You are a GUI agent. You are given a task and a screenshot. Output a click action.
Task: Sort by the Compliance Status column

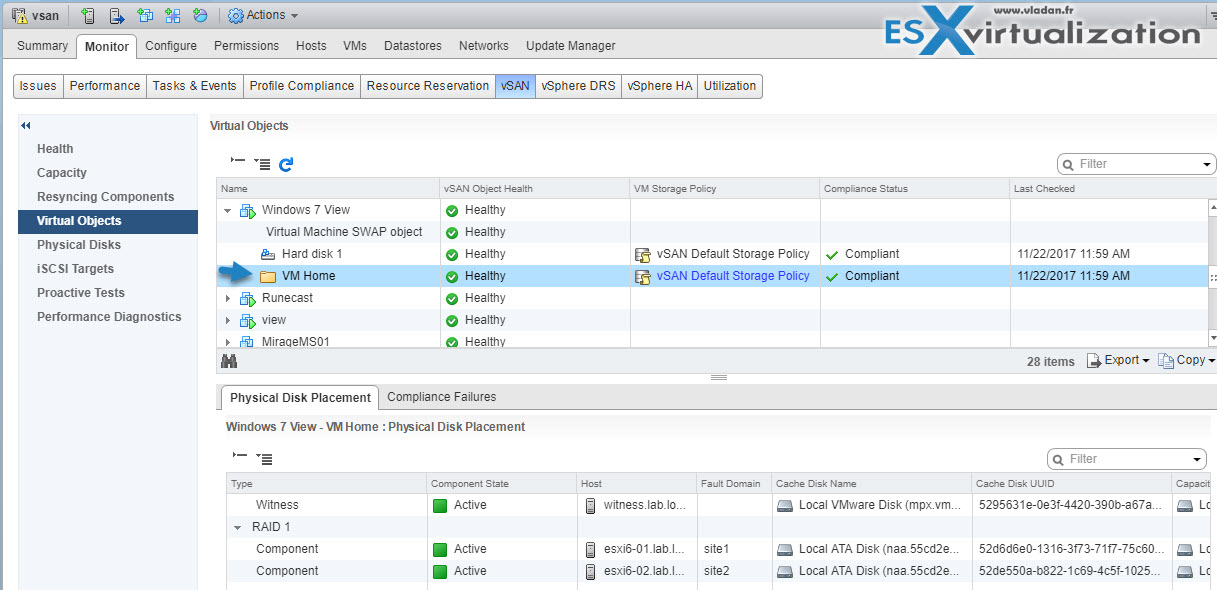(x=915, y=188)
